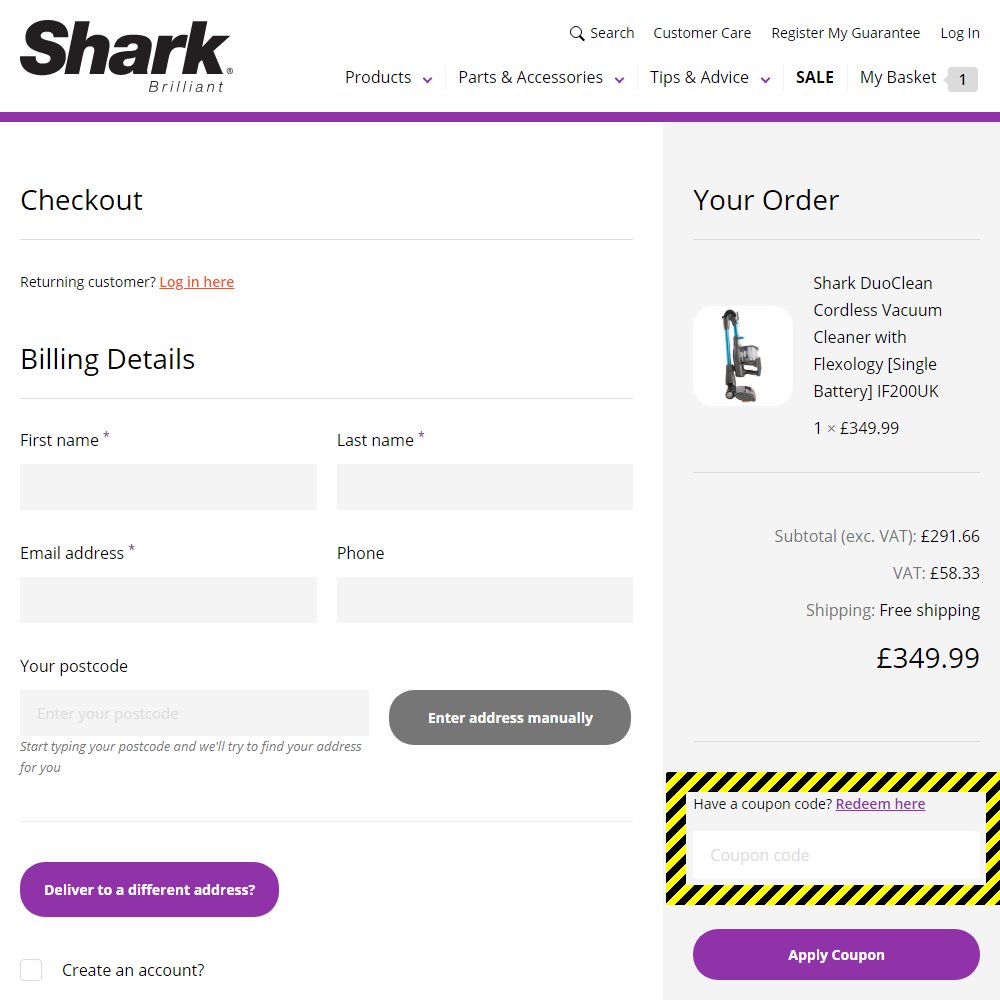The width and height of the screenshot is (1000, 1000).
Task: Expand the Products menu chevron
Action: coord(428,78)
